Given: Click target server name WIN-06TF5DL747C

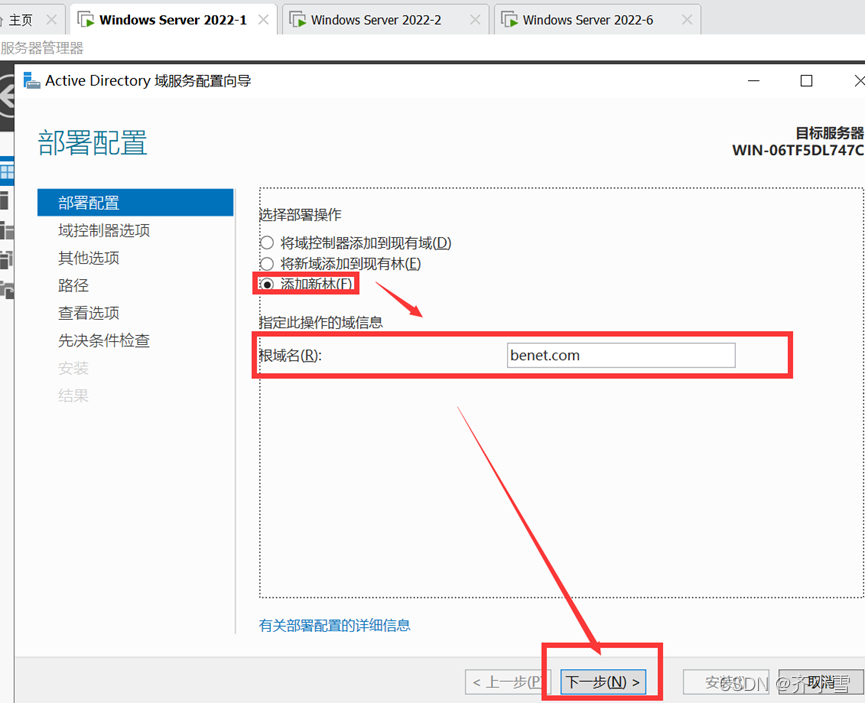Looking at the screenshot, I should (798, 150).
